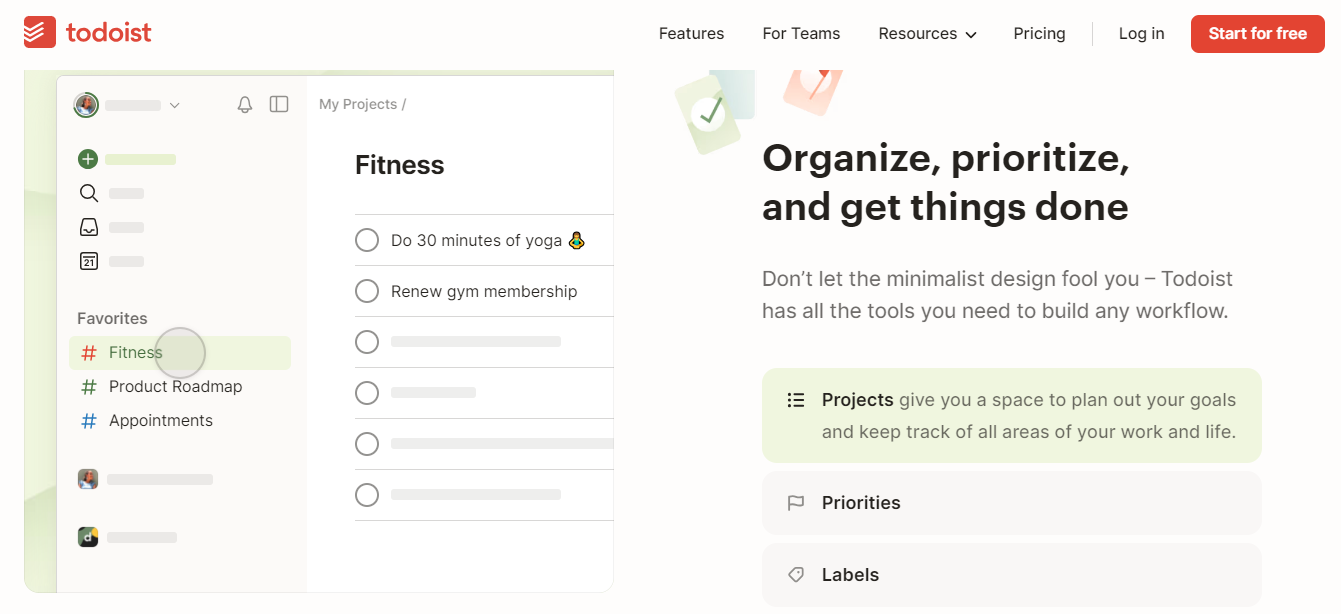Screen dimensions: 1341x614
Task: Select the Inbox icon in the sidebar
Action: 88,226
